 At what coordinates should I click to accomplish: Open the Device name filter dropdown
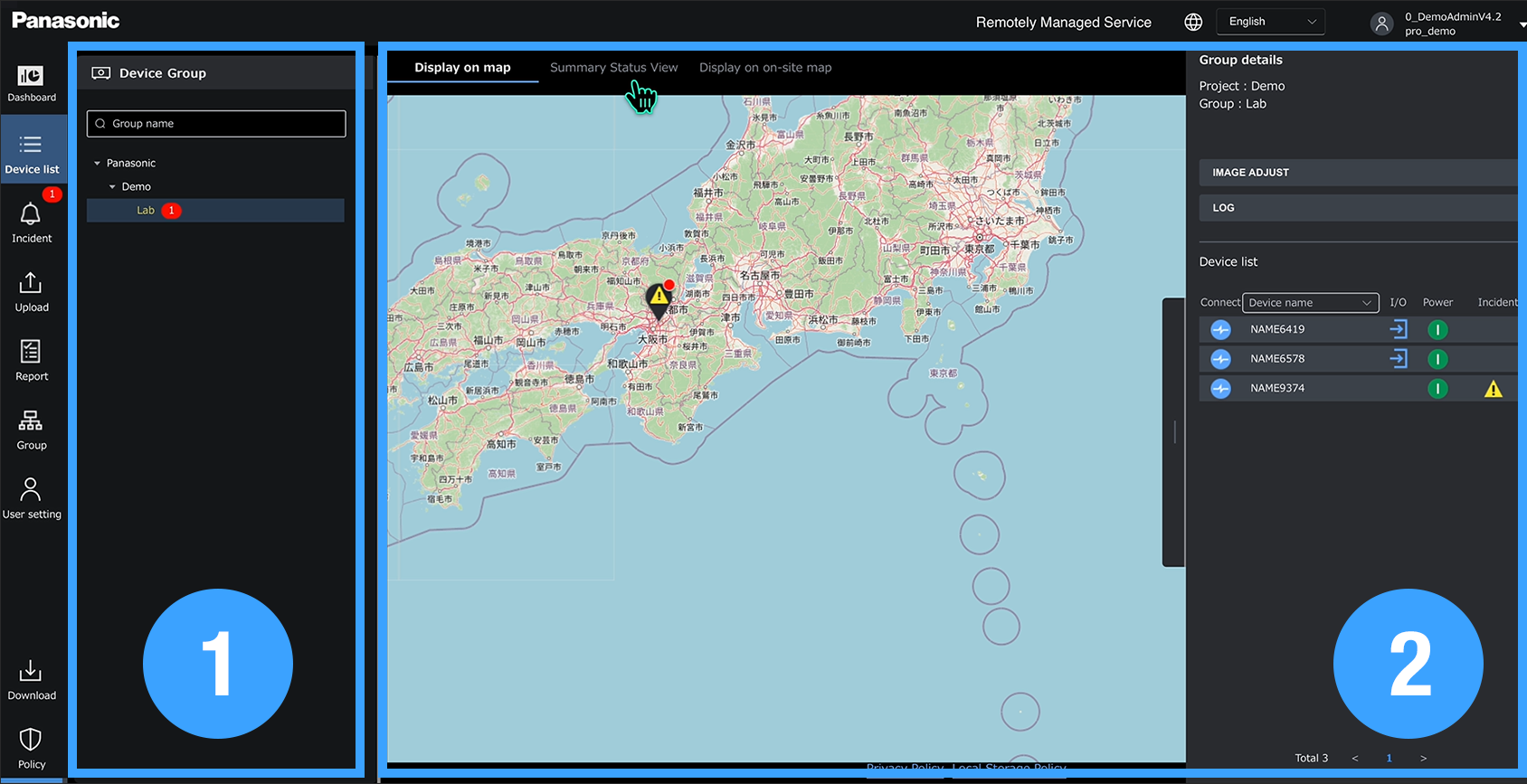[1309, 303]
